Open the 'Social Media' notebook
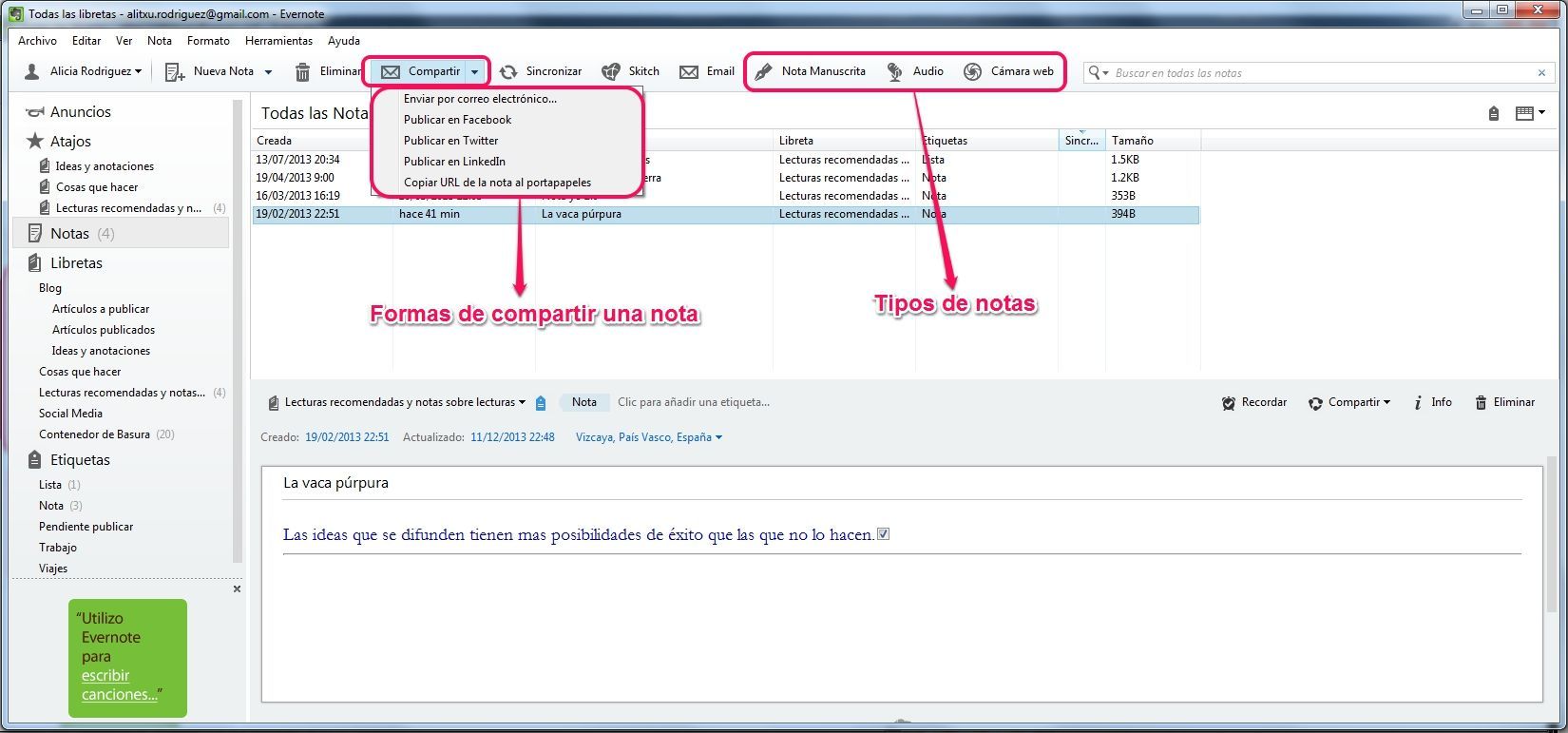This screenshot has width=1568, height=733. click(x=70, y=414)
